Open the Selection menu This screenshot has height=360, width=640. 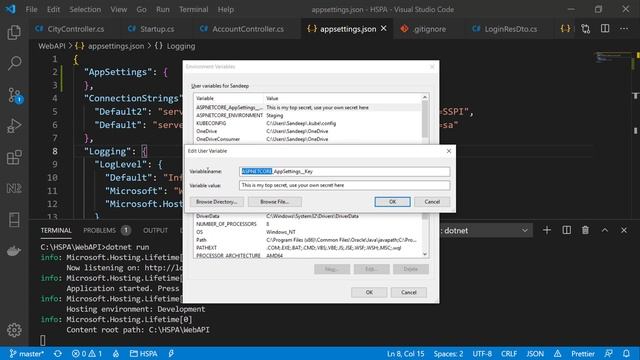(85, 9)
